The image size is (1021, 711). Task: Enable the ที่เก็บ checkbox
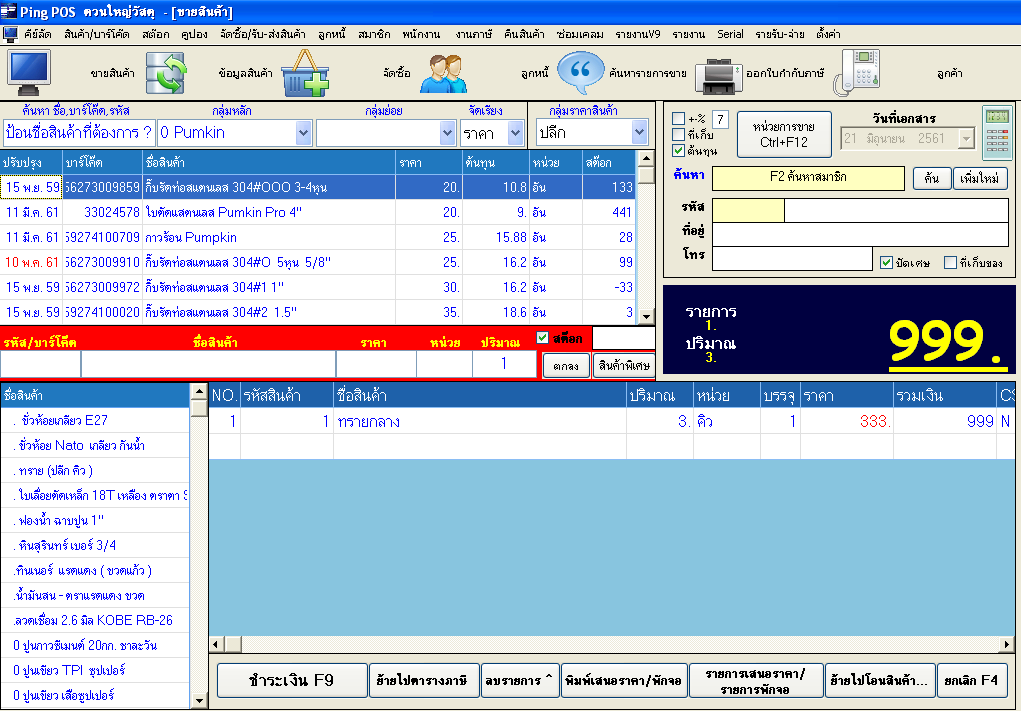679,135
